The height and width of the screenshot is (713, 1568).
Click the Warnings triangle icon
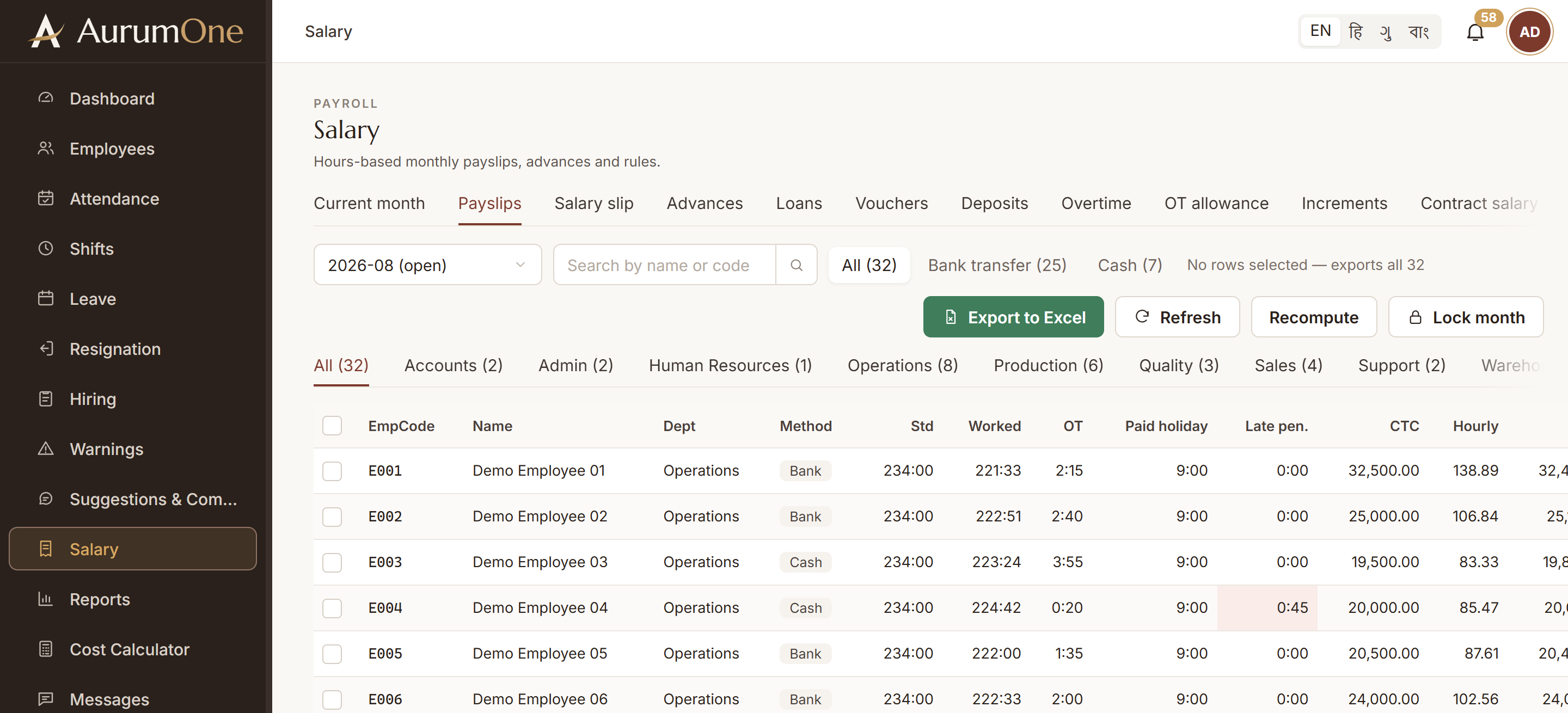pyautogui.click(x=46, y=448)
